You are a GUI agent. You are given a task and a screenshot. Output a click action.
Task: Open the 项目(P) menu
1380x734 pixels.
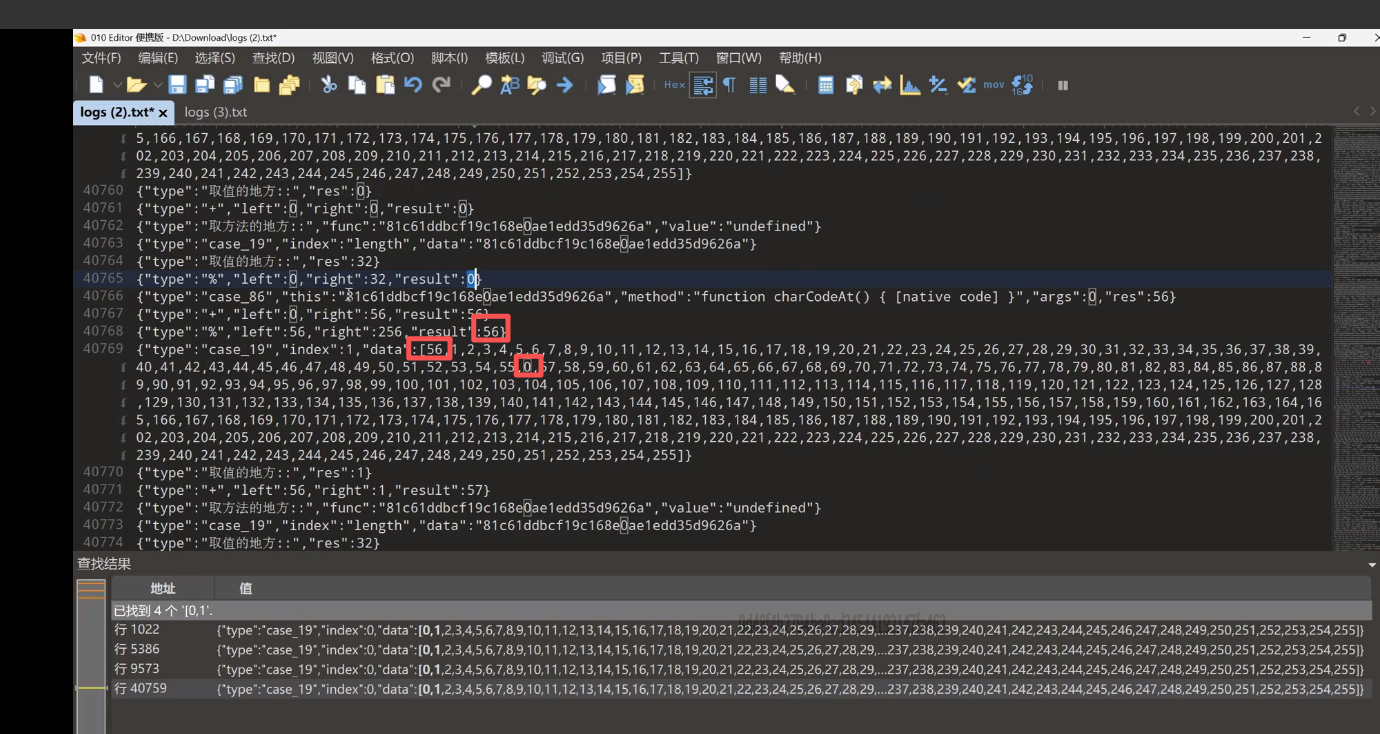[x=621, y=58]
